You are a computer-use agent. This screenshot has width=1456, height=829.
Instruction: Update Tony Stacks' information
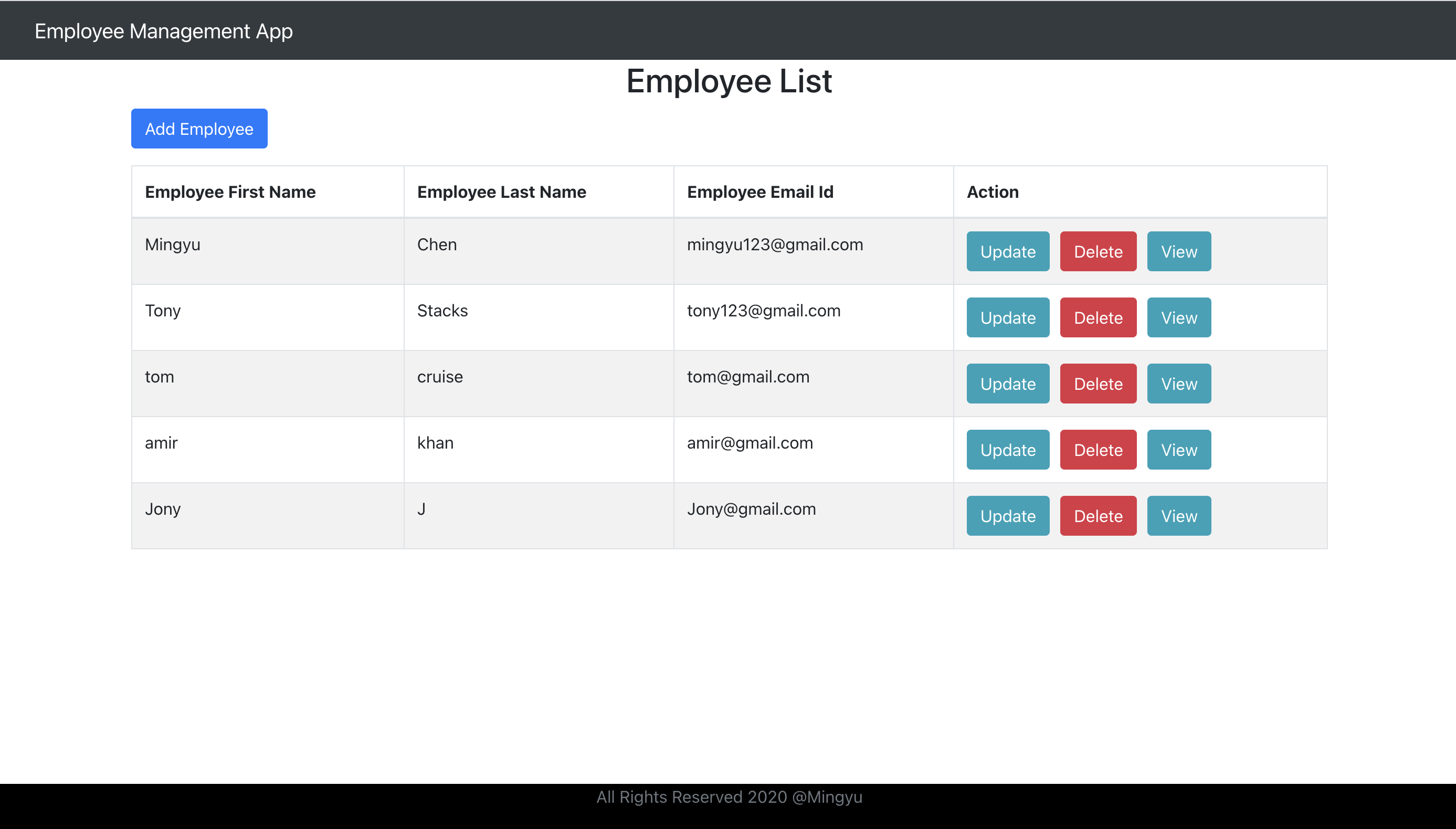(1007, 317)
